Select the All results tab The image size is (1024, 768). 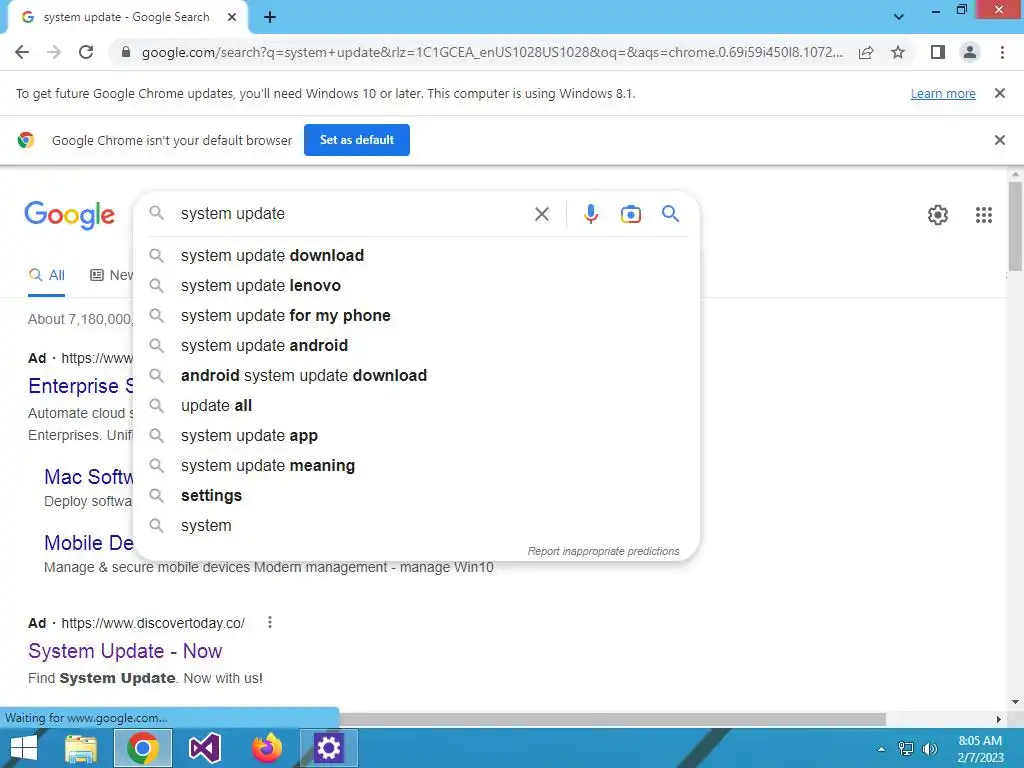coord(47,275)
